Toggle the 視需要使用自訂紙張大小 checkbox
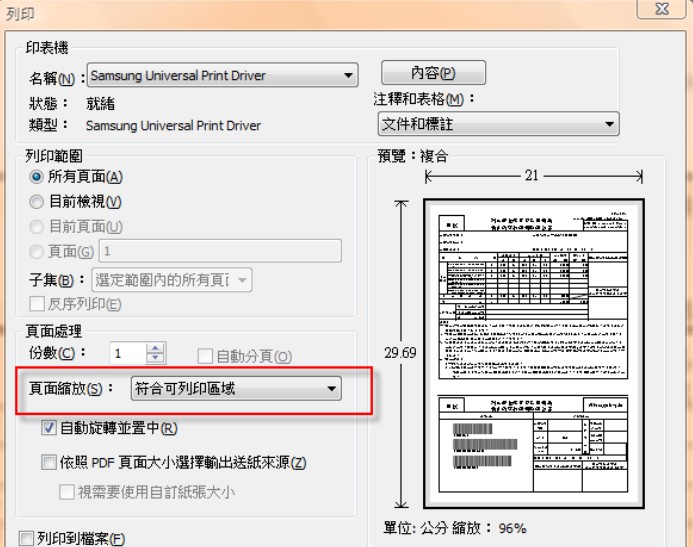The height and width of the screenshot is (547, 693). coord(67,492)
